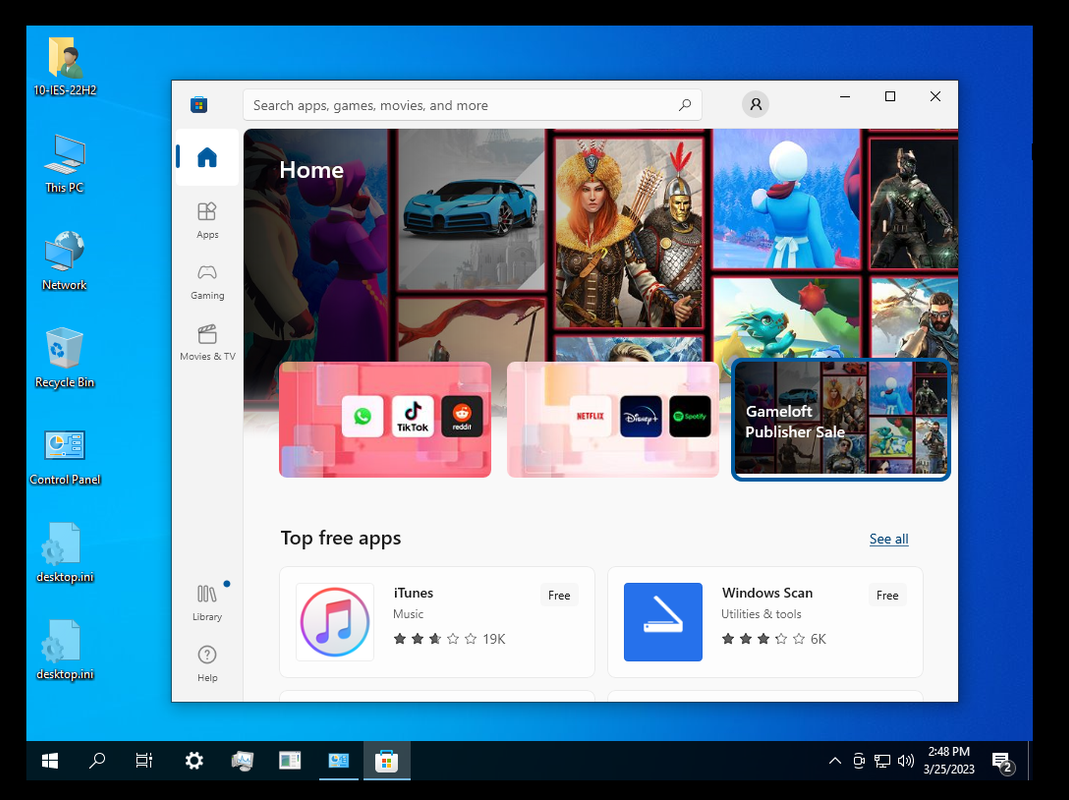Open the Apps section in sidebar
This screenshot has height=800, width=1069.
[207, 220]
